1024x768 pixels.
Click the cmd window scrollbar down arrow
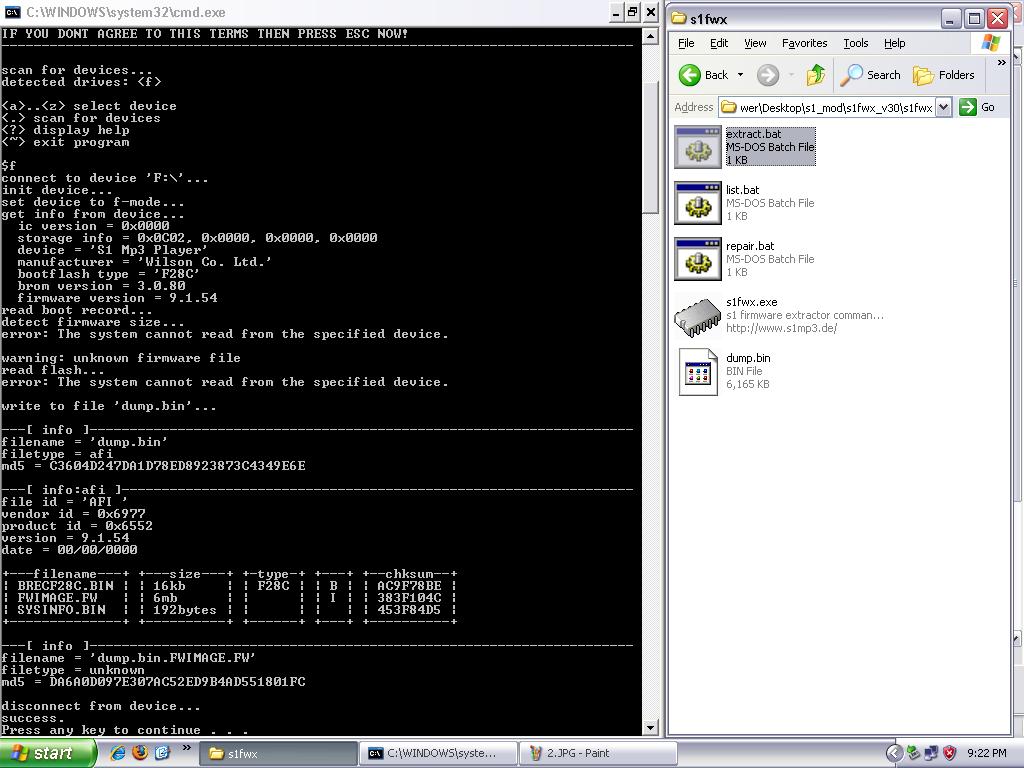(651, 727)
